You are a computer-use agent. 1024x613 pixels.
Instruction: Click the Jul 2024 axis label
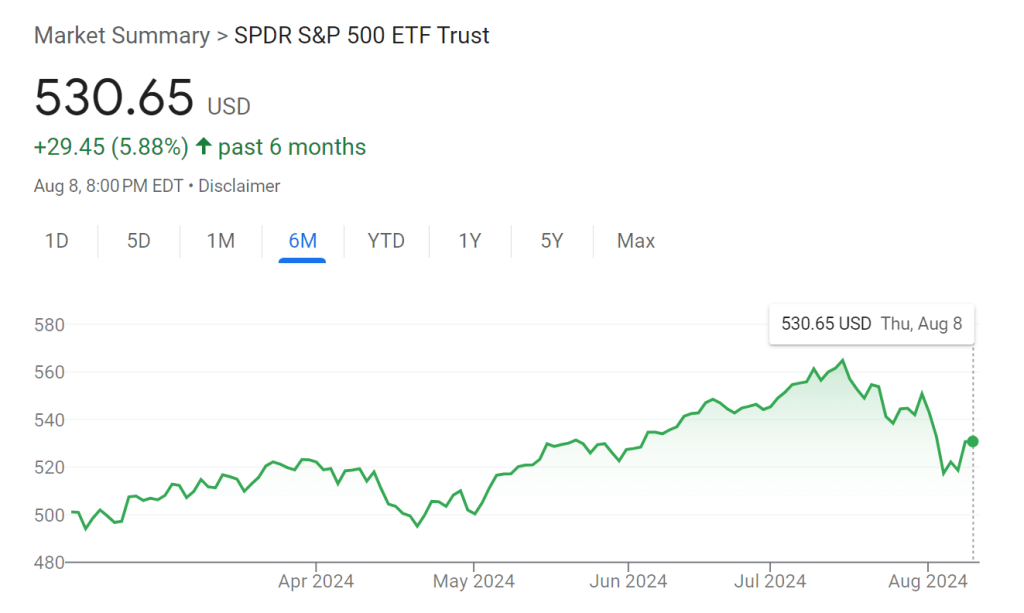(771, 580)
